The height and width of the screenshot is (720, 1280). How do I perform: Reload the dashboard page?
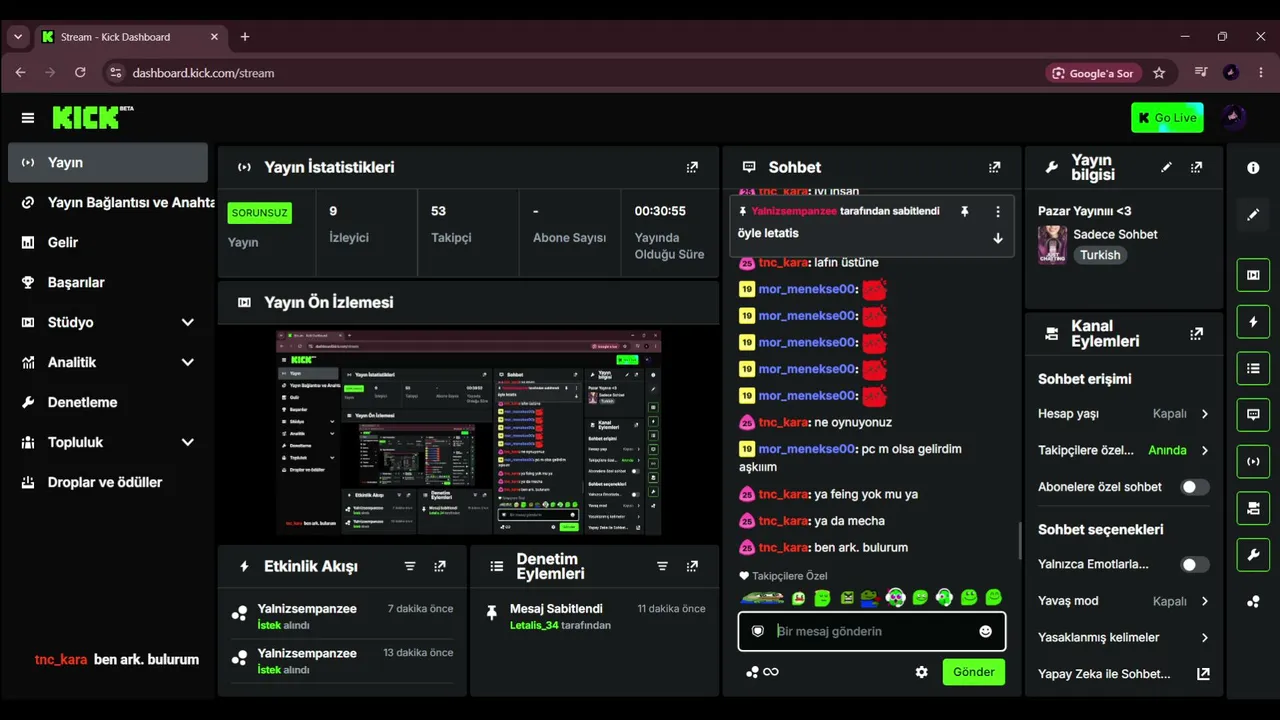click(x=80, y=73)
